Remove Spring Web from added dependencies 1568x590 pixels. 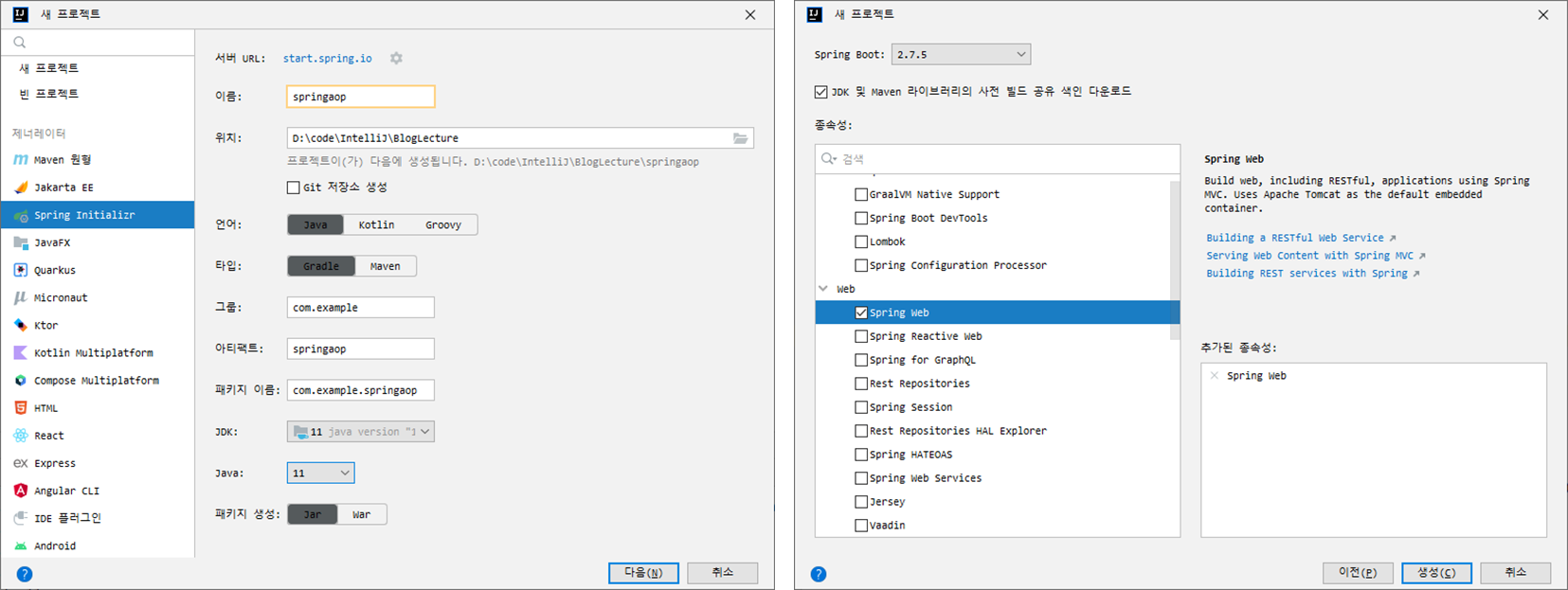click(x=1215, y=376)
